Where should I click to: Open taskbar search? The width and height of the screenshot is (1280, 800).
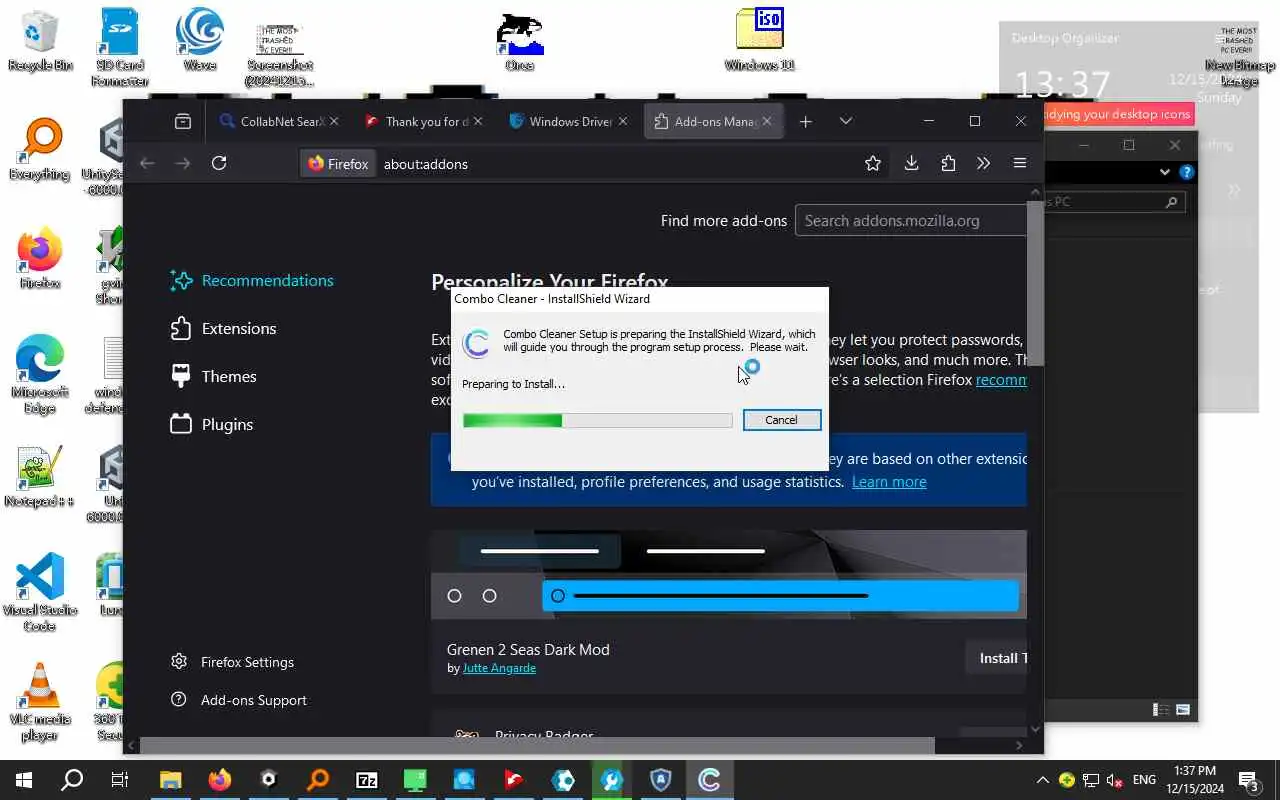click(72, 780)
